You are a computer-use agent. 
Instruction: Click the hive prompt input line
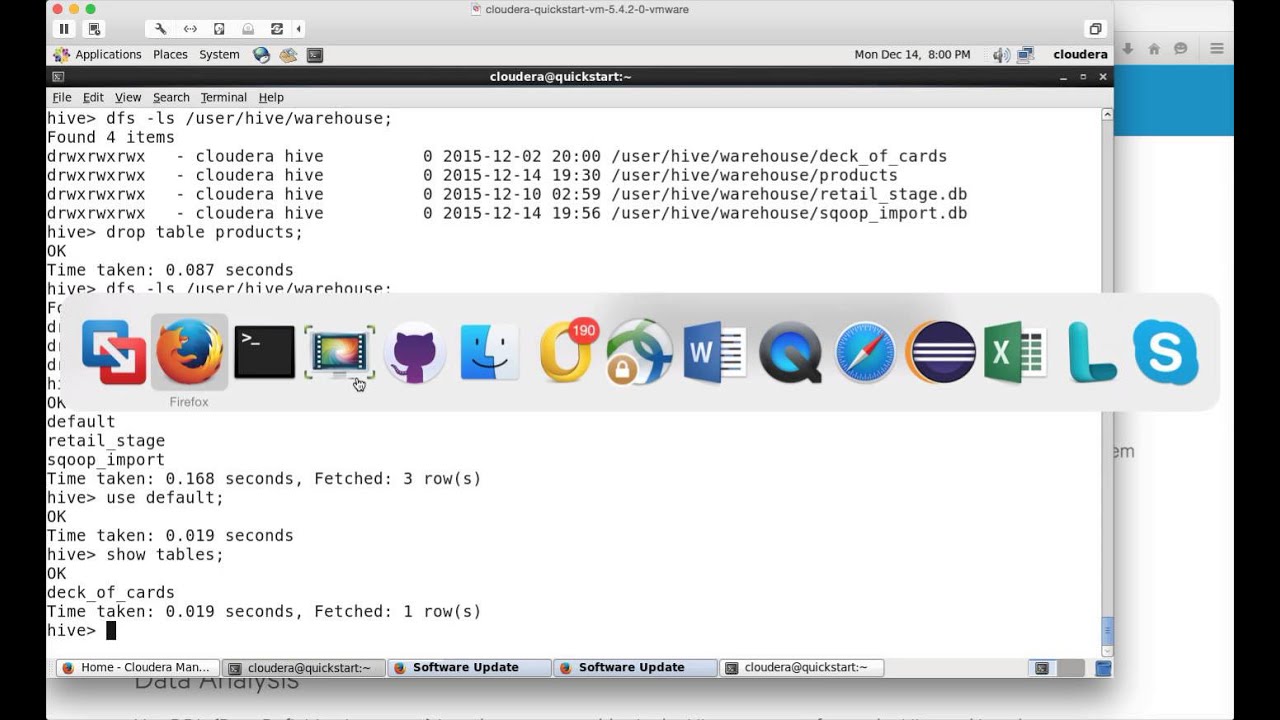pos(575,630)
